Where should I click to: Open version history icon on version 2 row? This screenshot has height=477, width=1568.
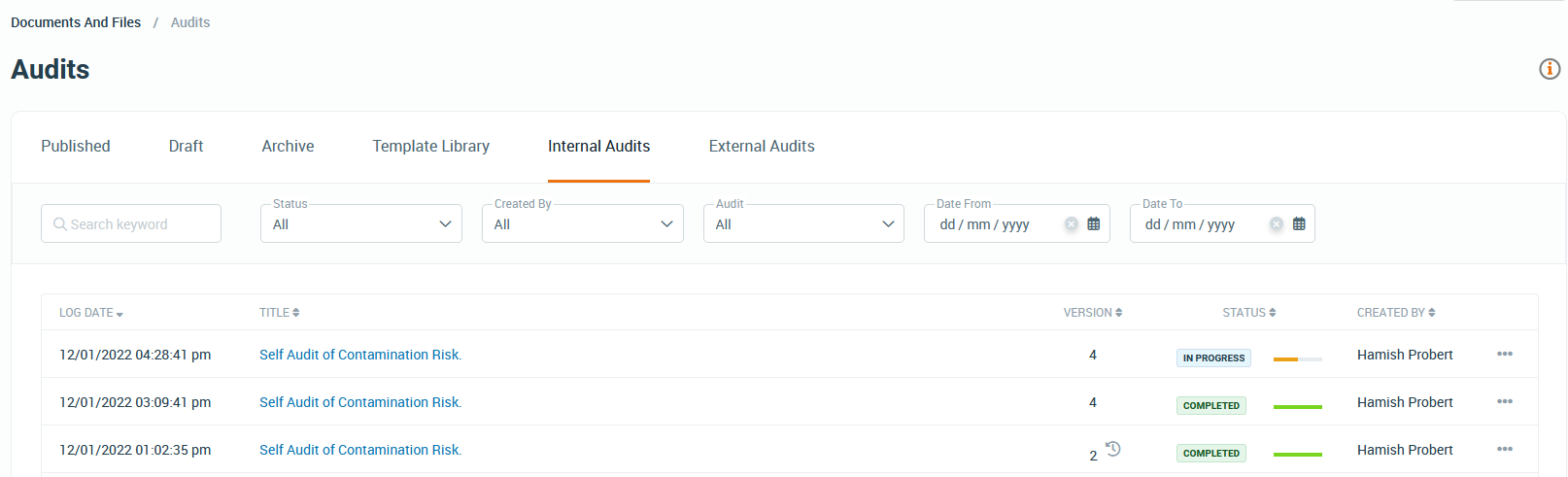[x=1113, y=449]
